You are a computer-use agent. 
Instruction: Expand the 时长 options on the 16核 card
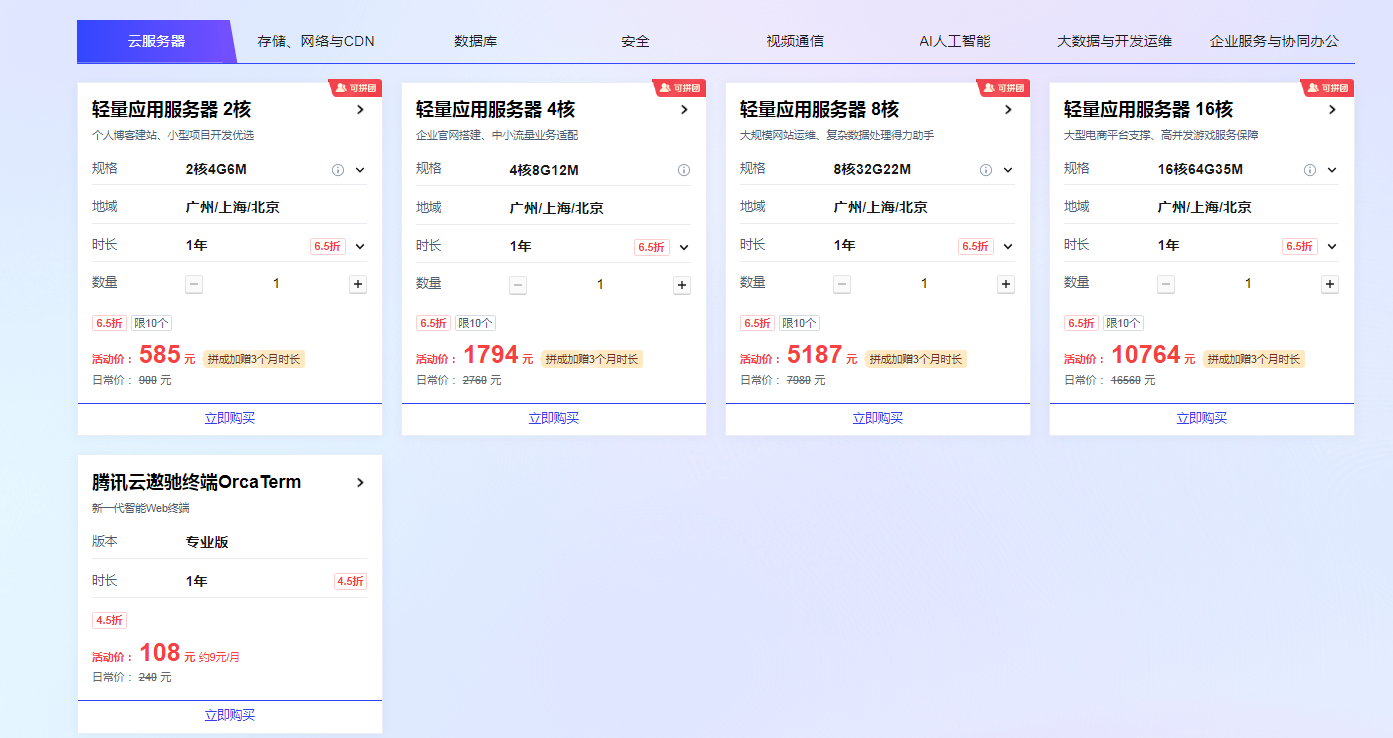click(1330, 245)
